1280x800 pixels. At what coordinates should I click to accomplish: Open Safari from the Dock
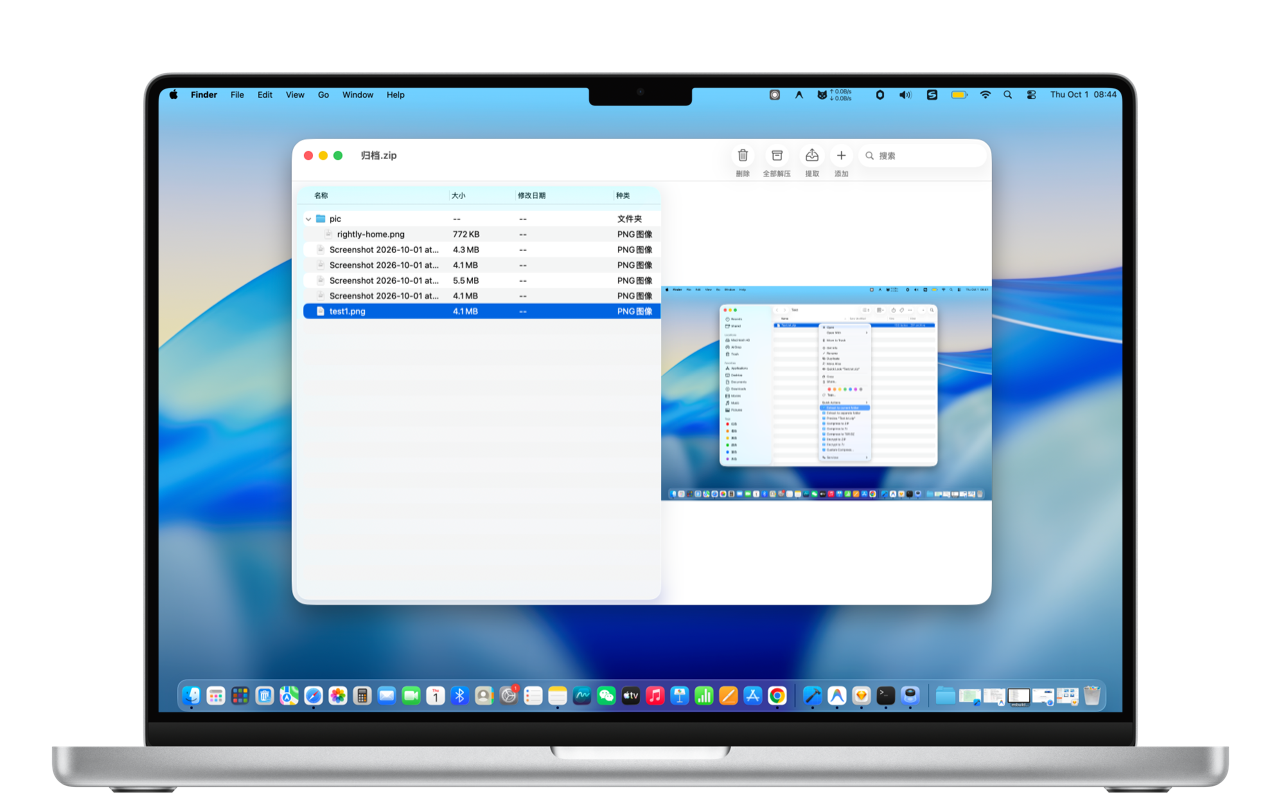click(313, 696)
